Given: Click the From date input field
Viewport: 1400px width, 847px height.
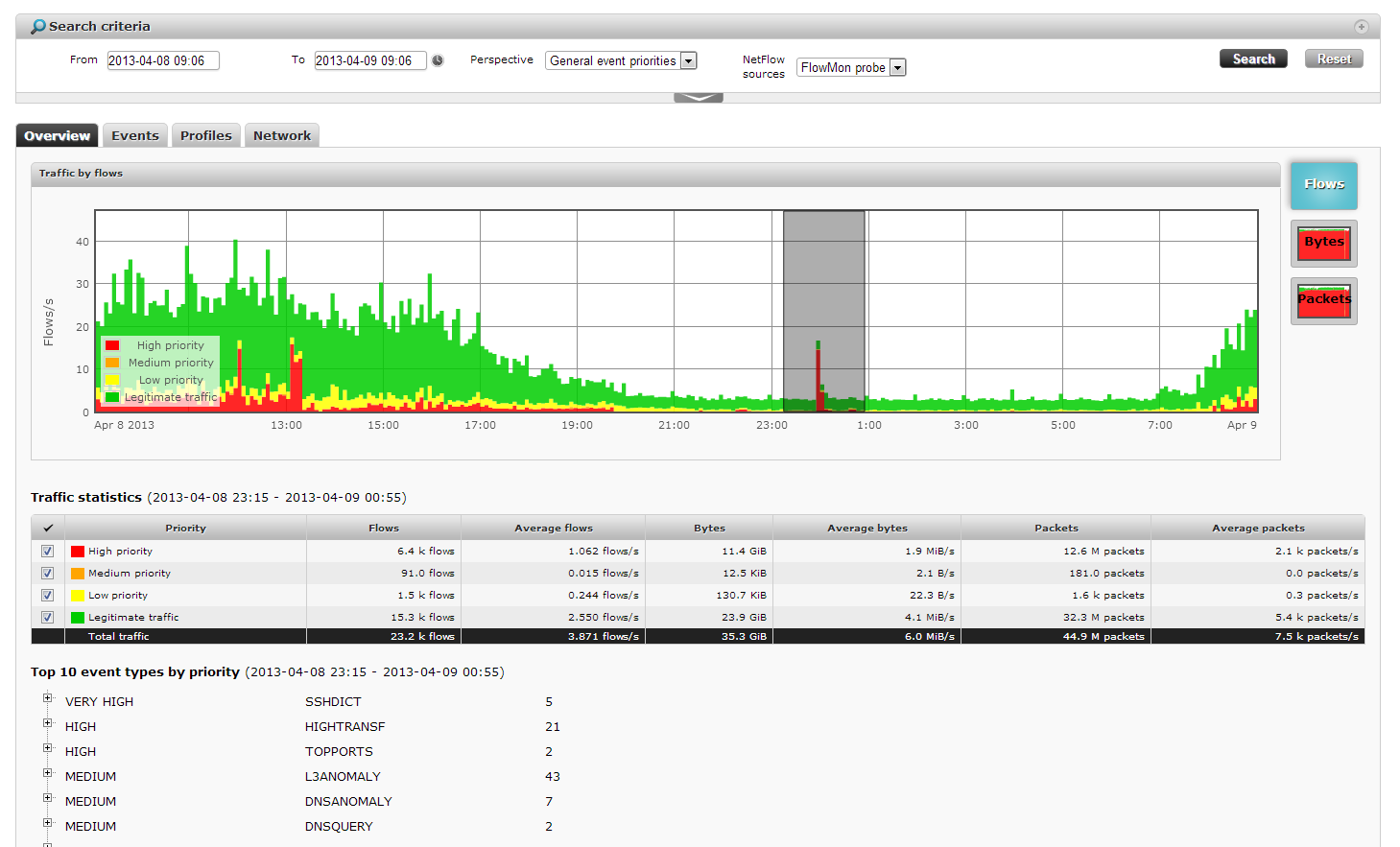Looking at the screenshot, I should 163,61.
